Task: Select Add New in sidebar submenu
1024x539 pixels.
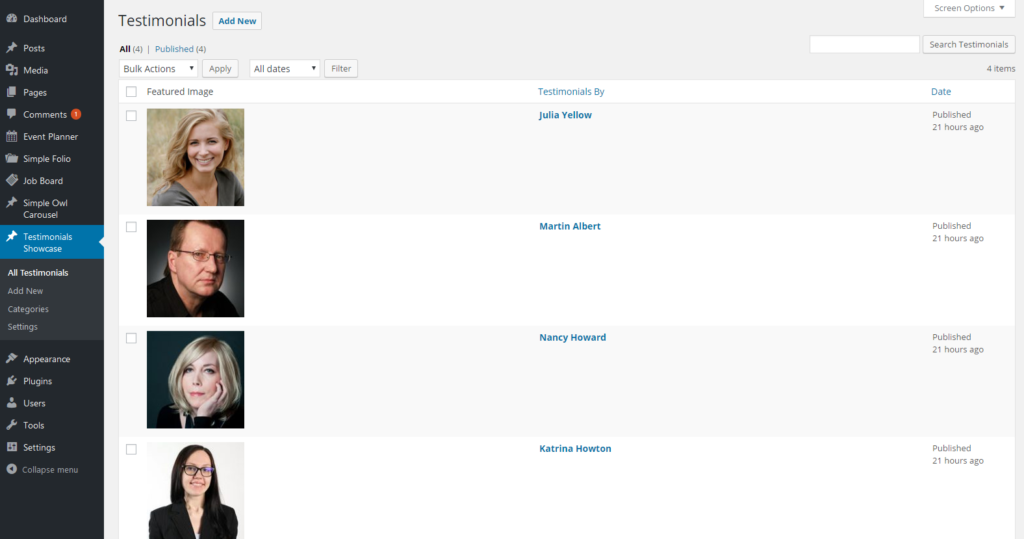Action: pyautogui.click(x=25, y=291)
